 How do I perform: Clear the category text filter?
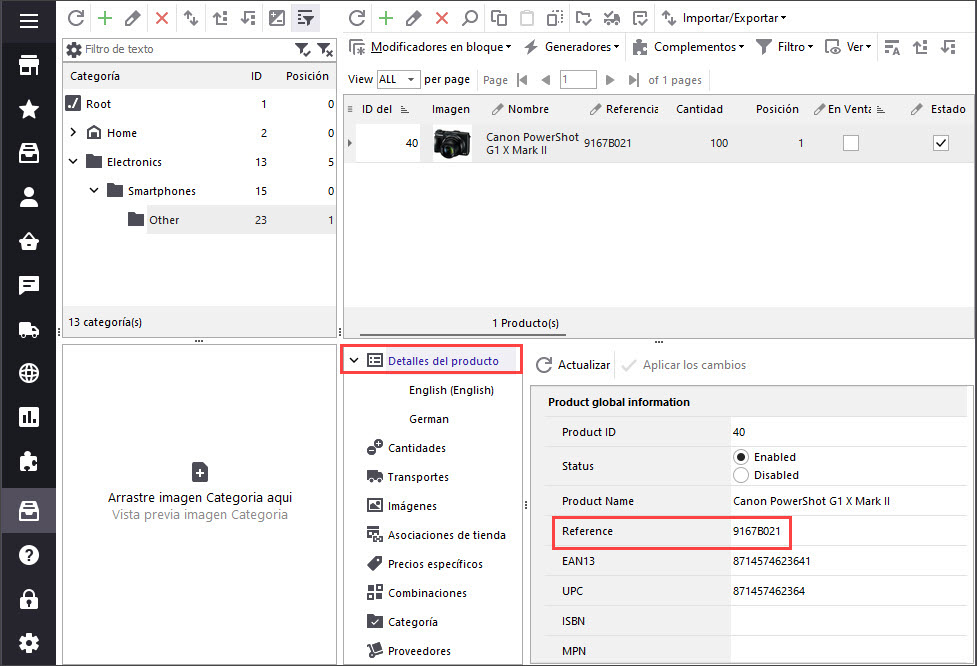[x=325, y=49]
